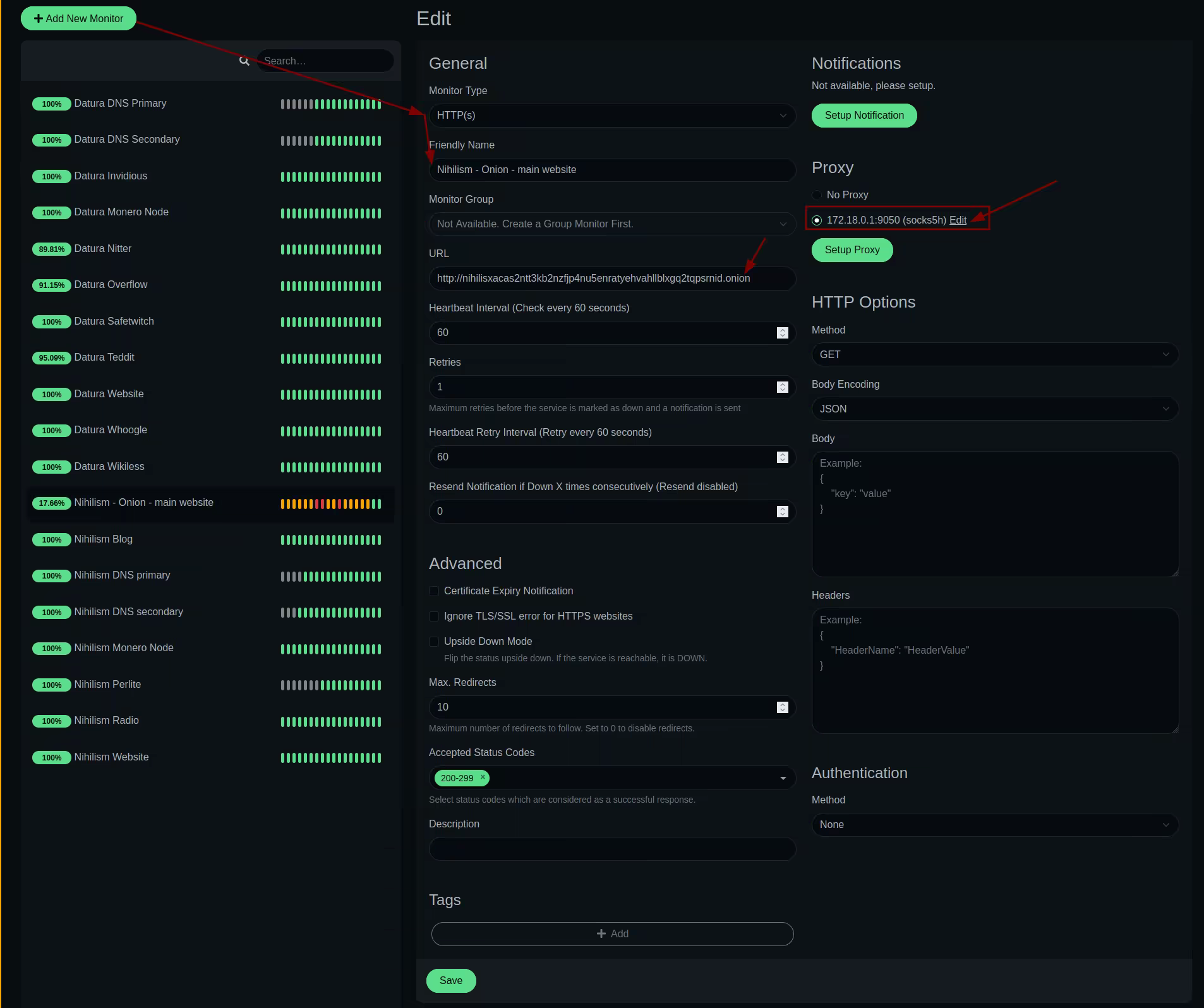Enable Certificate Expiry Notification checkbox
The width and height of the screenshot is (1204, 1008).
[434, 591]
